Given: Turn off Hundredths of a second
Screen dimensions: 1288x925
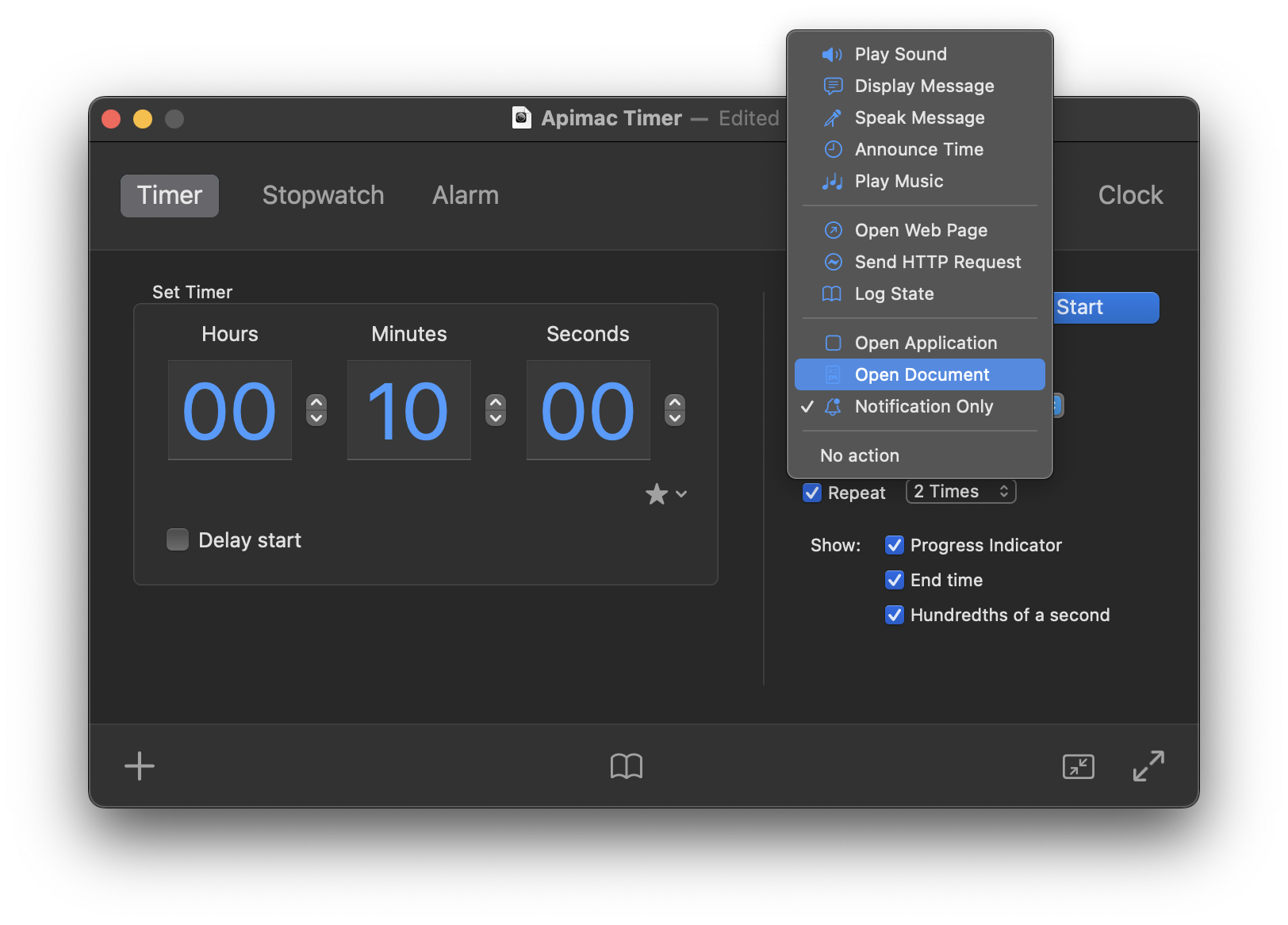Looking at the screenshot, I should coord(895,615).
